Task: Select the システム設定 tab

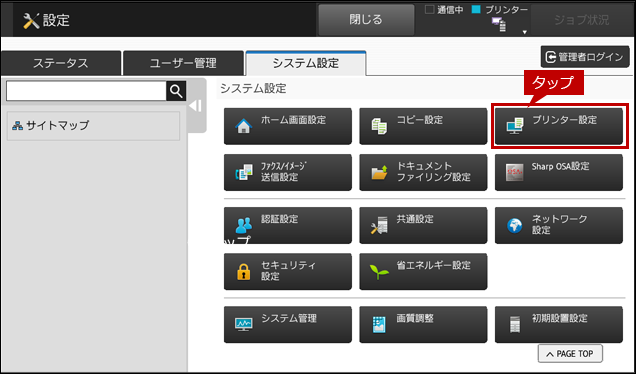Action: pos(306,63)
